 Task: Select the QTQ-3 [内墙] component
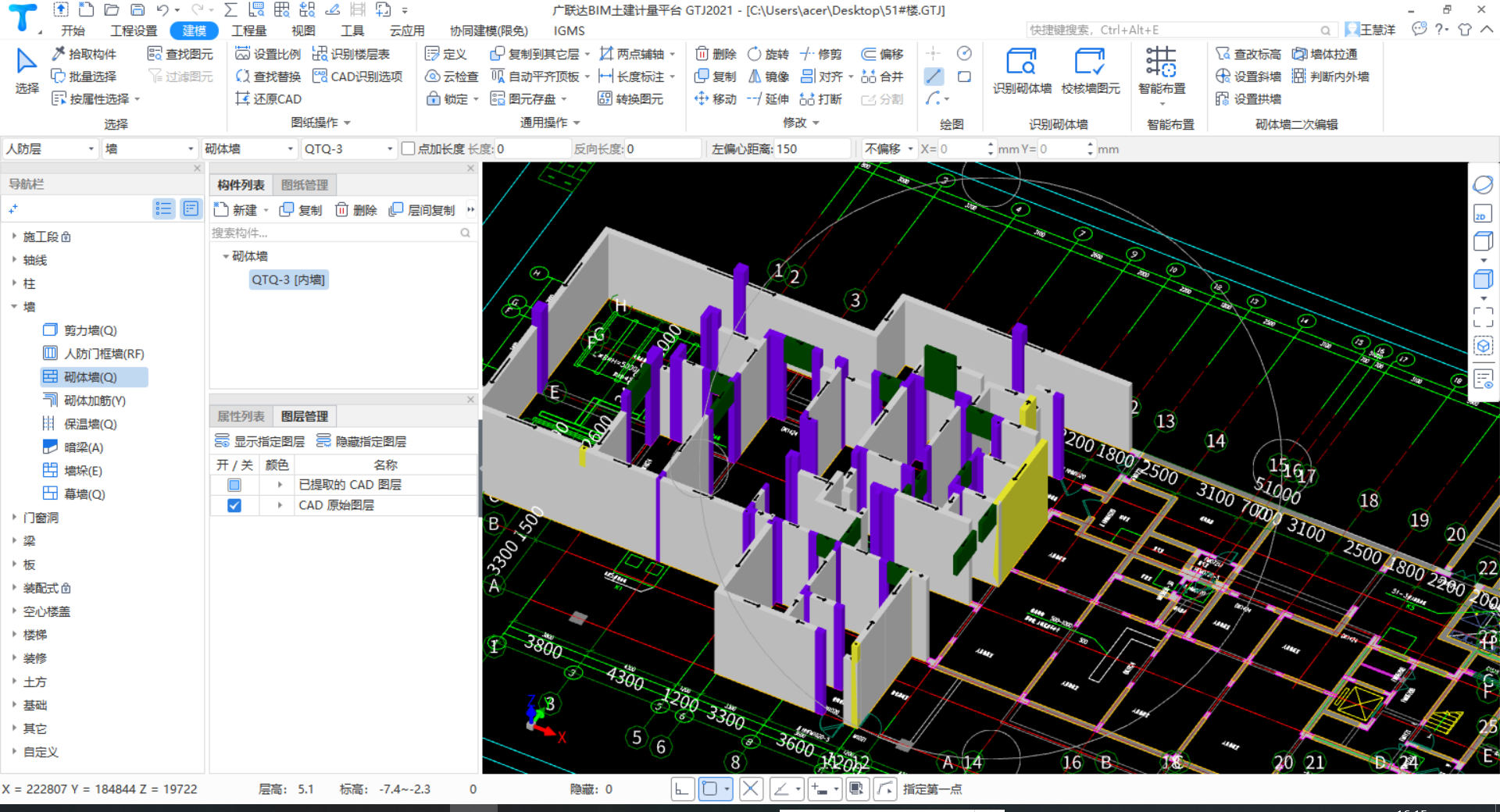click(288, 280)
